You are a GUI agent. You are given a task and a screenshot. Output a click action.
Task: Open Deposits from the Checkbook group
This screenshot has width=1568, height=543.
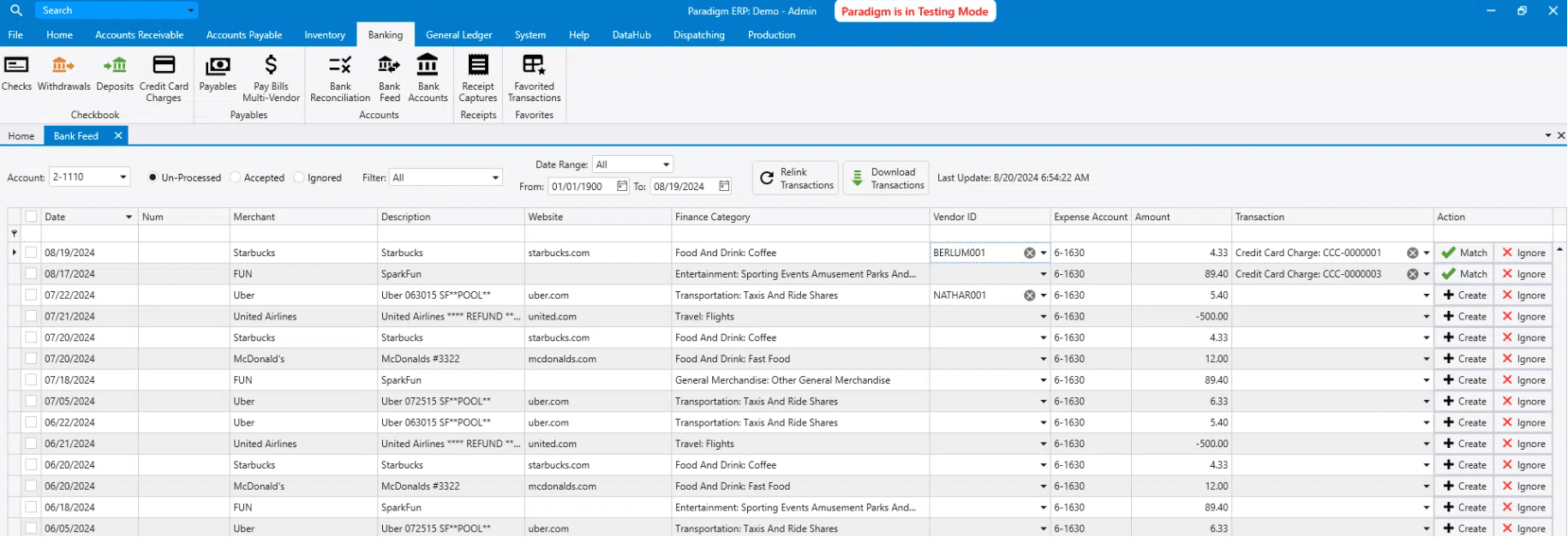pyautogui.click(x=115, y=73)
